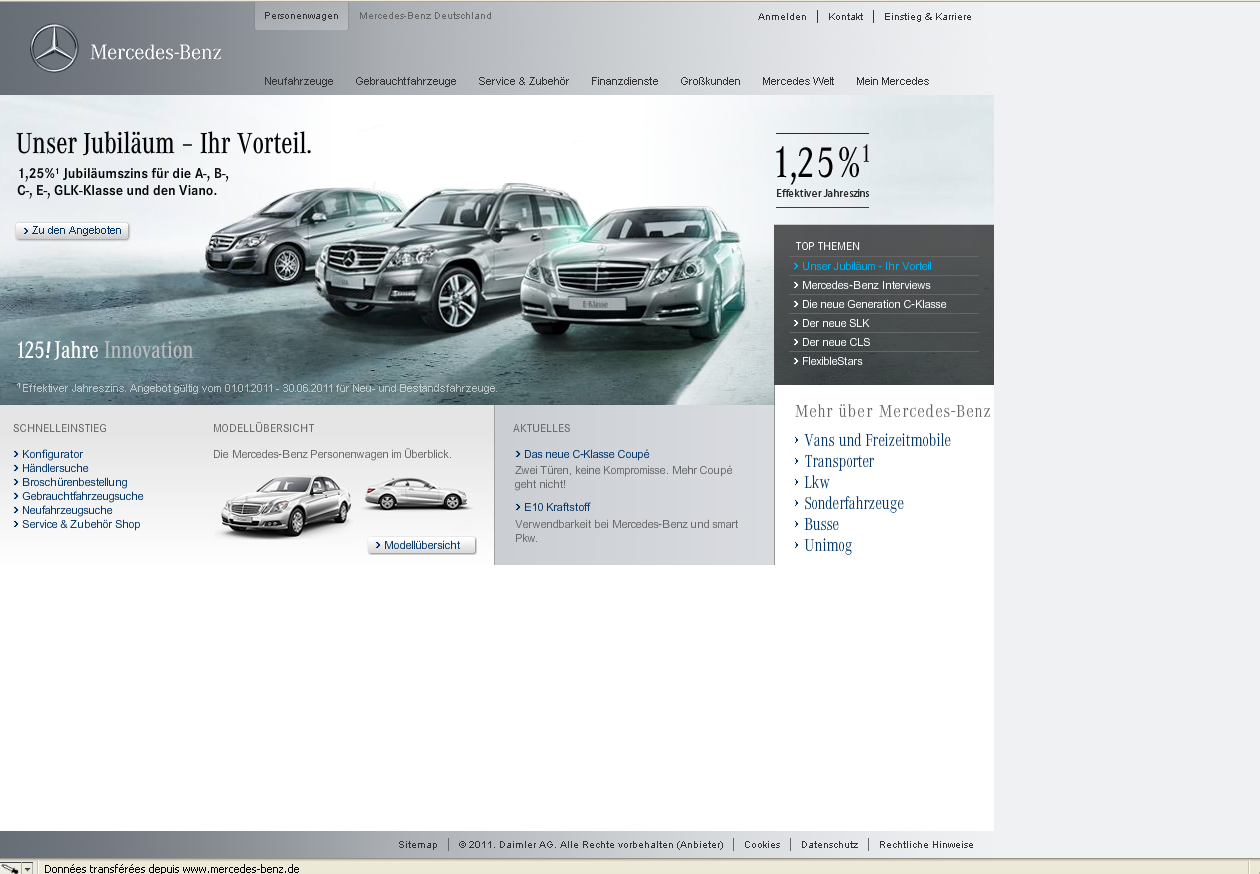This screenshot has height=874, width=1260.
Task: Open the Großkunden menu
Action: pyautogui.click(x=710, y=81)
